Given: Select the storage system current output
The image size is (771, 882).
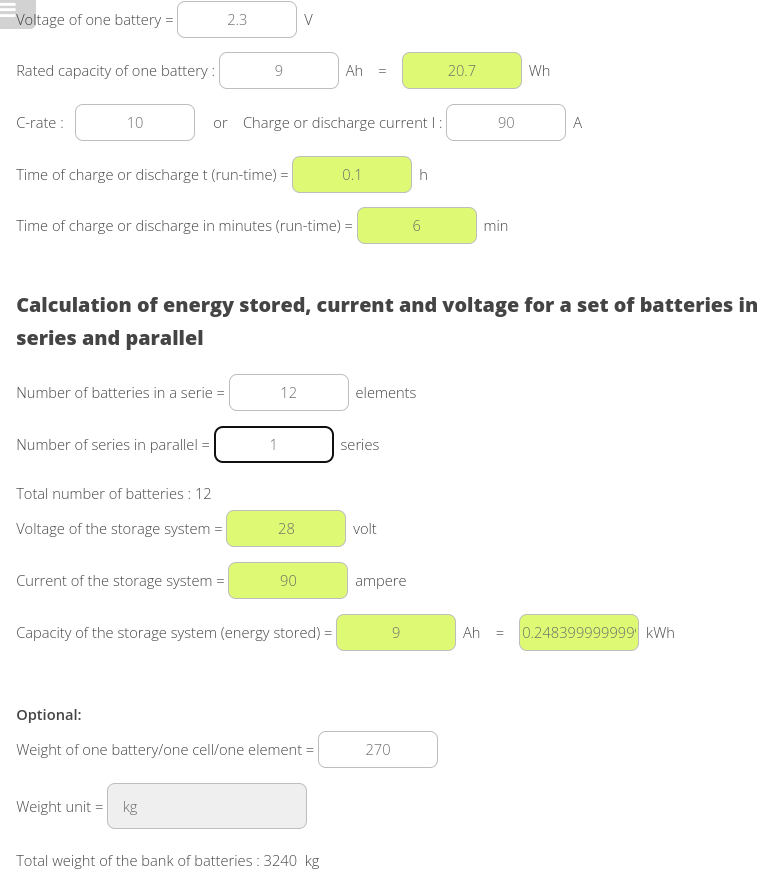Looking at the screenshot, I should [x=288, y=580].
